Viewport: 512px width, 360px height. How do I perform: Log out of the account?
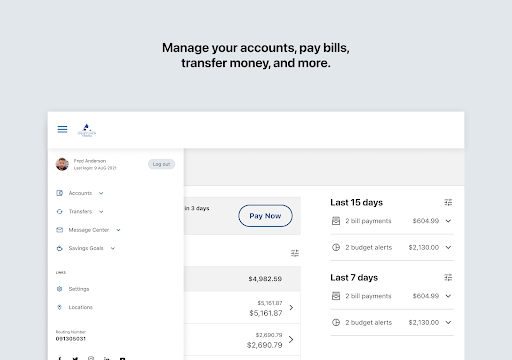coord(161,164)
